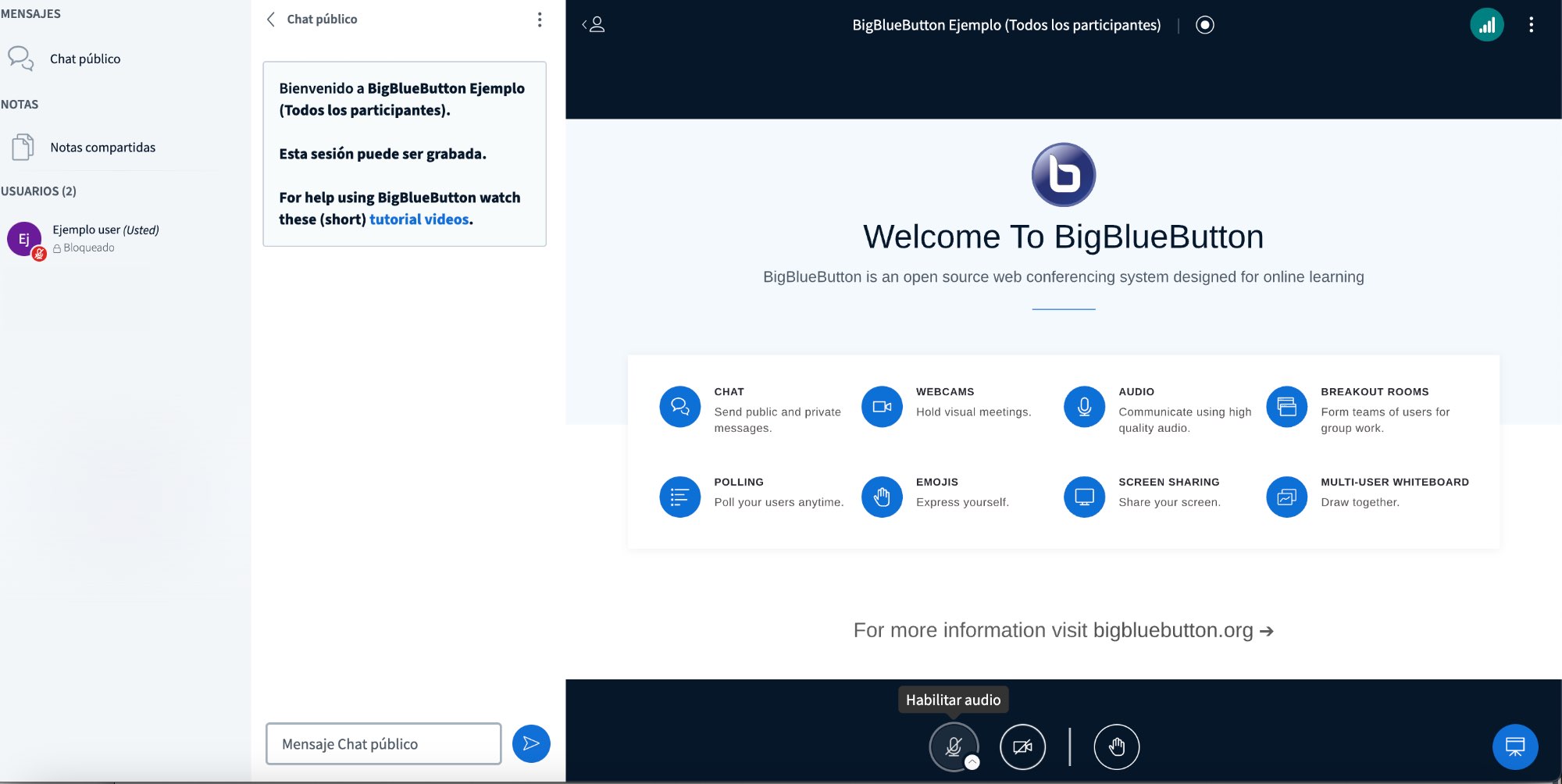
Task: Select the Chat público title in the chat header
Action: (322, 20)
